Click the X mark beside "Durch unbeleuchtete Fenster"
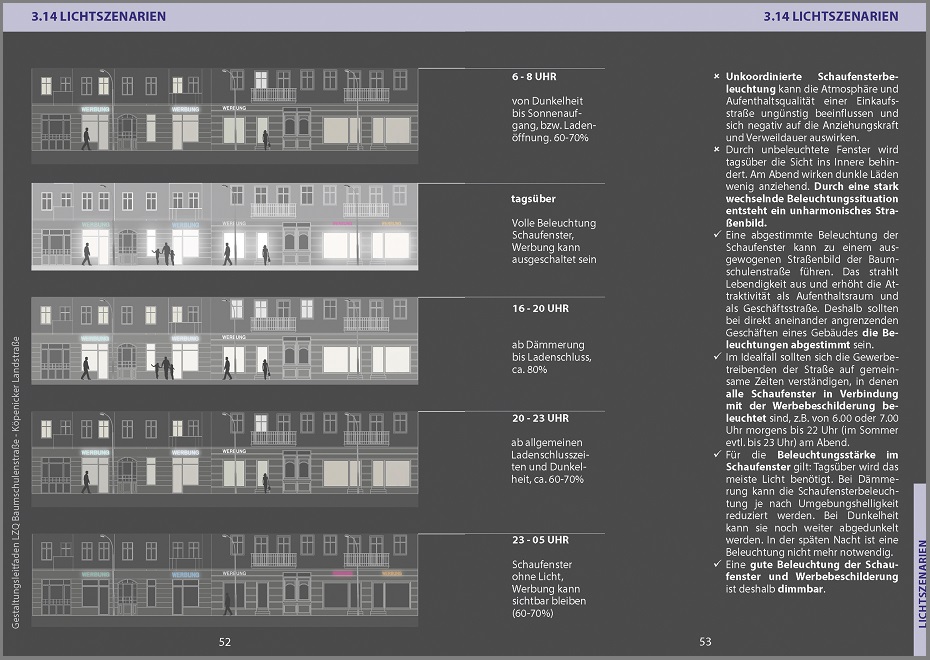Viewport: 930px width, 660px height. (x=716, y=149)
